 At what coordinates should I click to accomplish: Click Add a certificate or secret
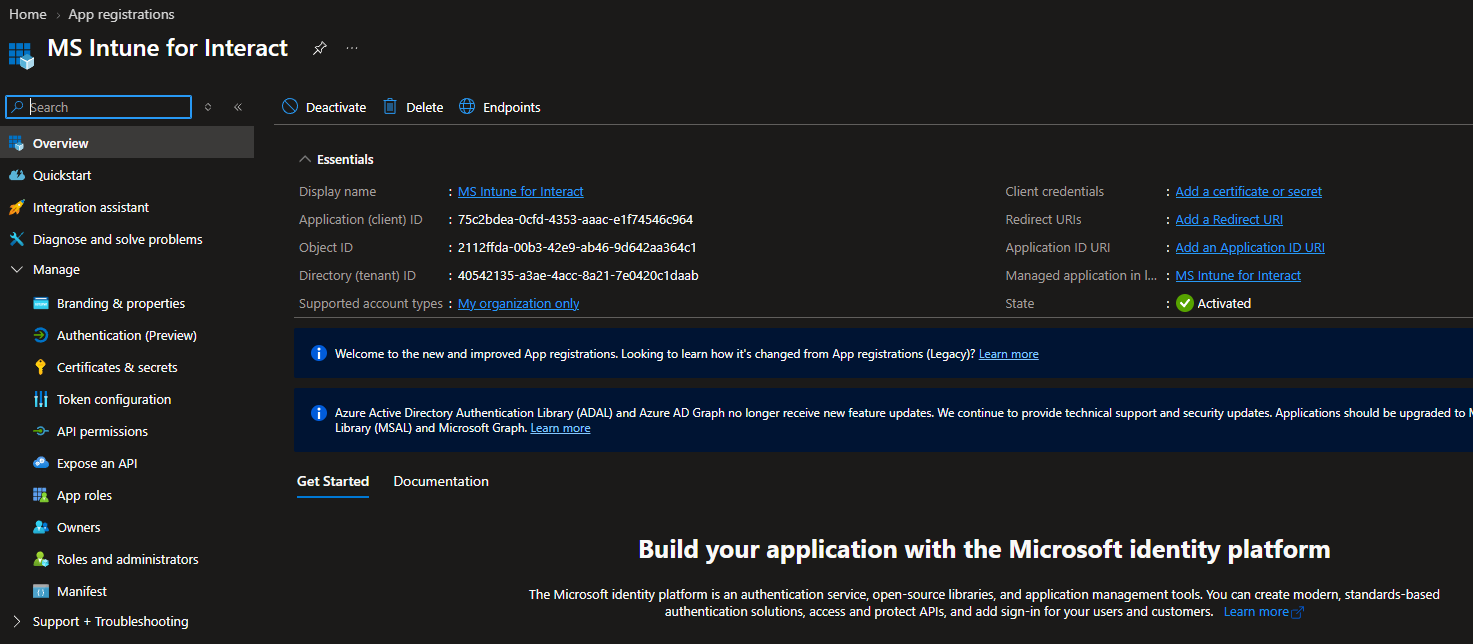[1249, 191]
